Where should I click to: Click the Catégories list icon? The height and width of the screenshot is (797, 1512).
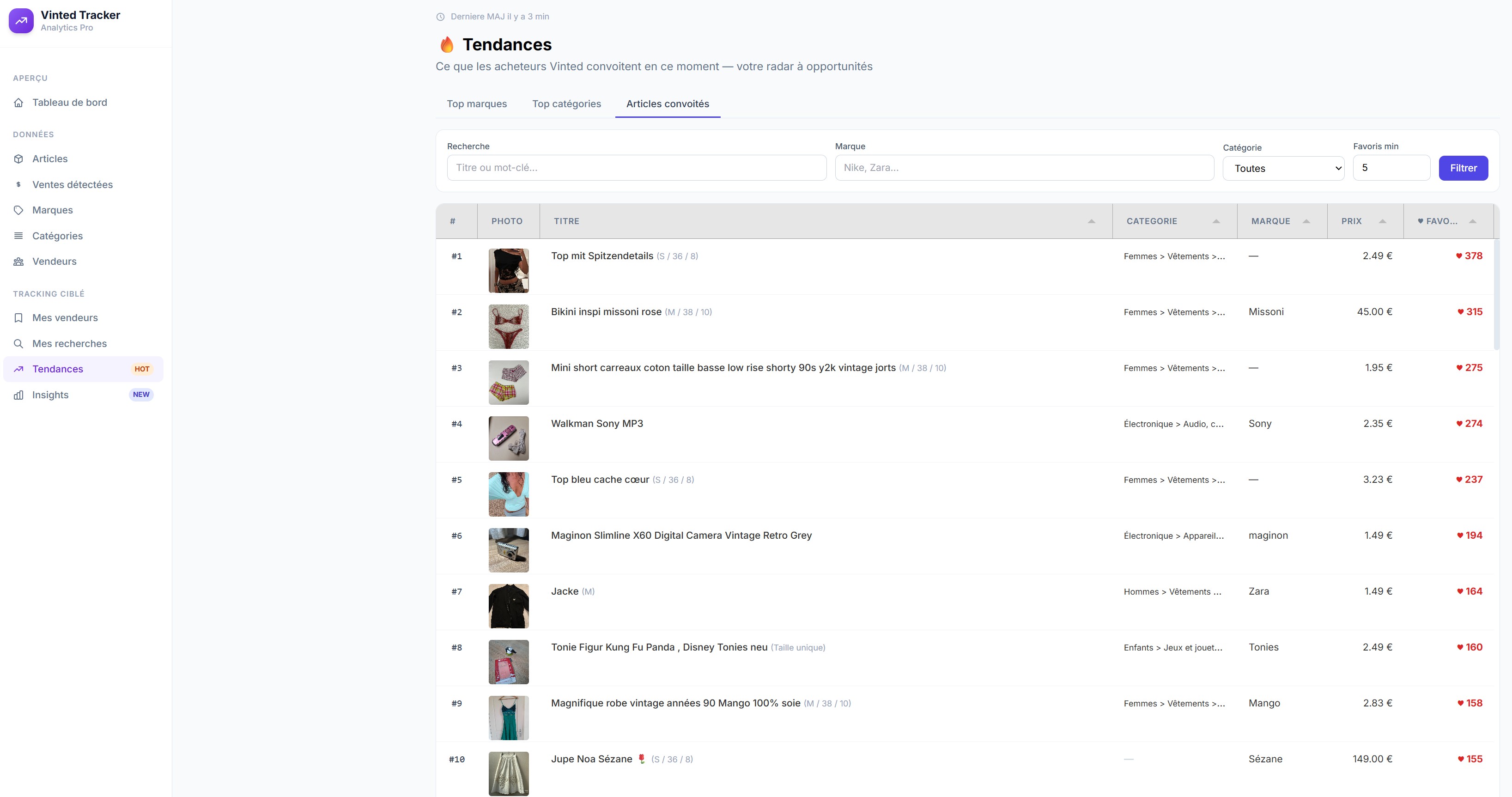(x=19, y=236)
